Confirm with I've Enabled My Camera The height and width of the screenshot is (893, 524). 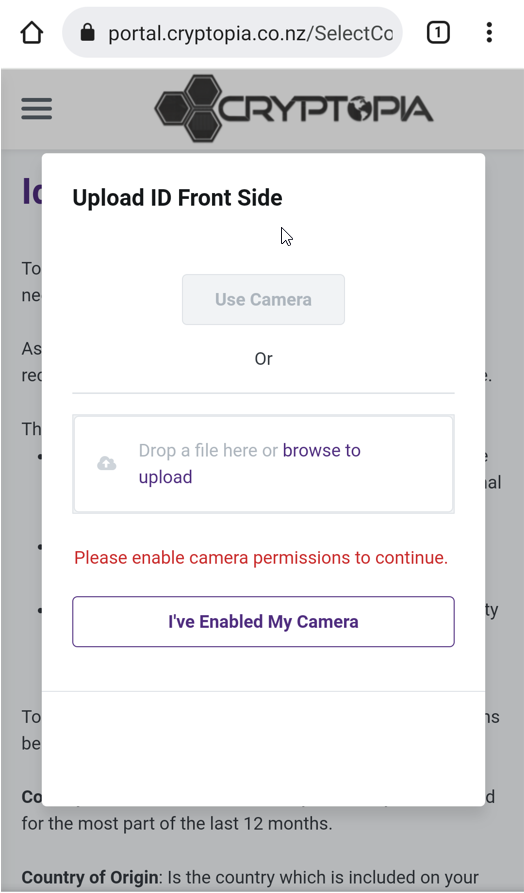click(263, 621)
